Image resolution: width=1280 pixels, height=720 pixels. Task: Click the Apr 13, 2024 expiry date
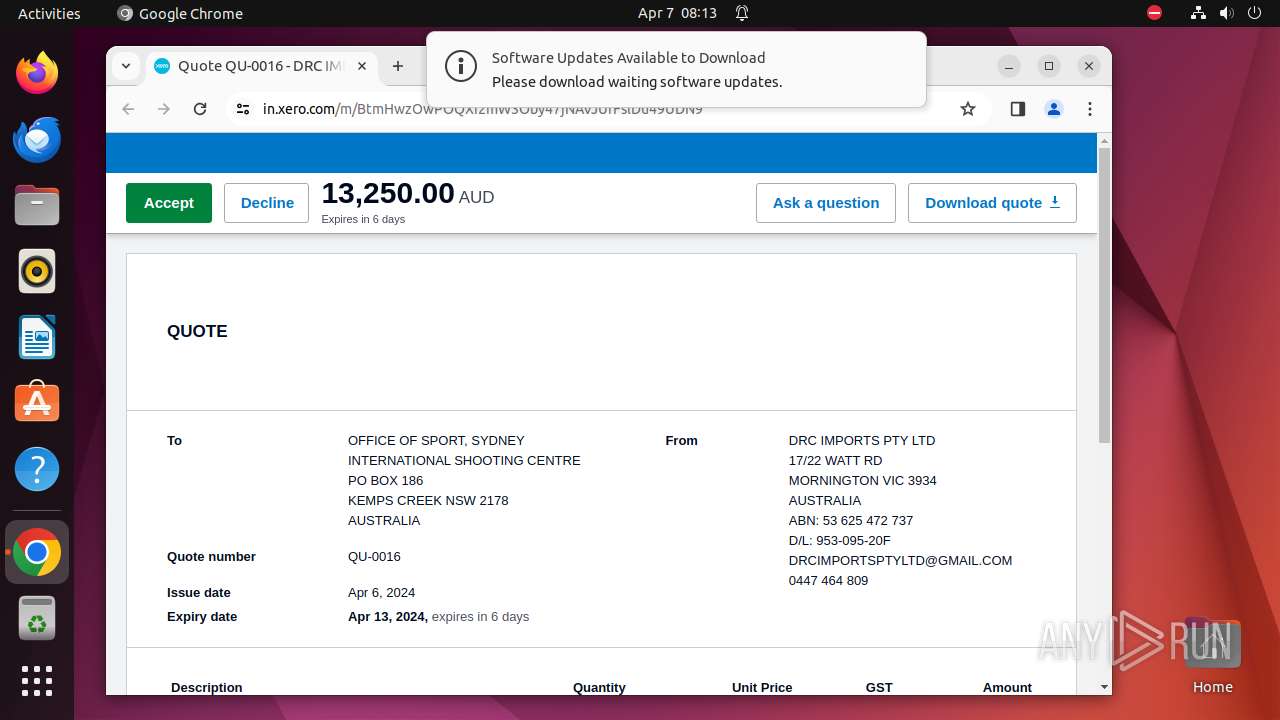(x=388, y=617)
